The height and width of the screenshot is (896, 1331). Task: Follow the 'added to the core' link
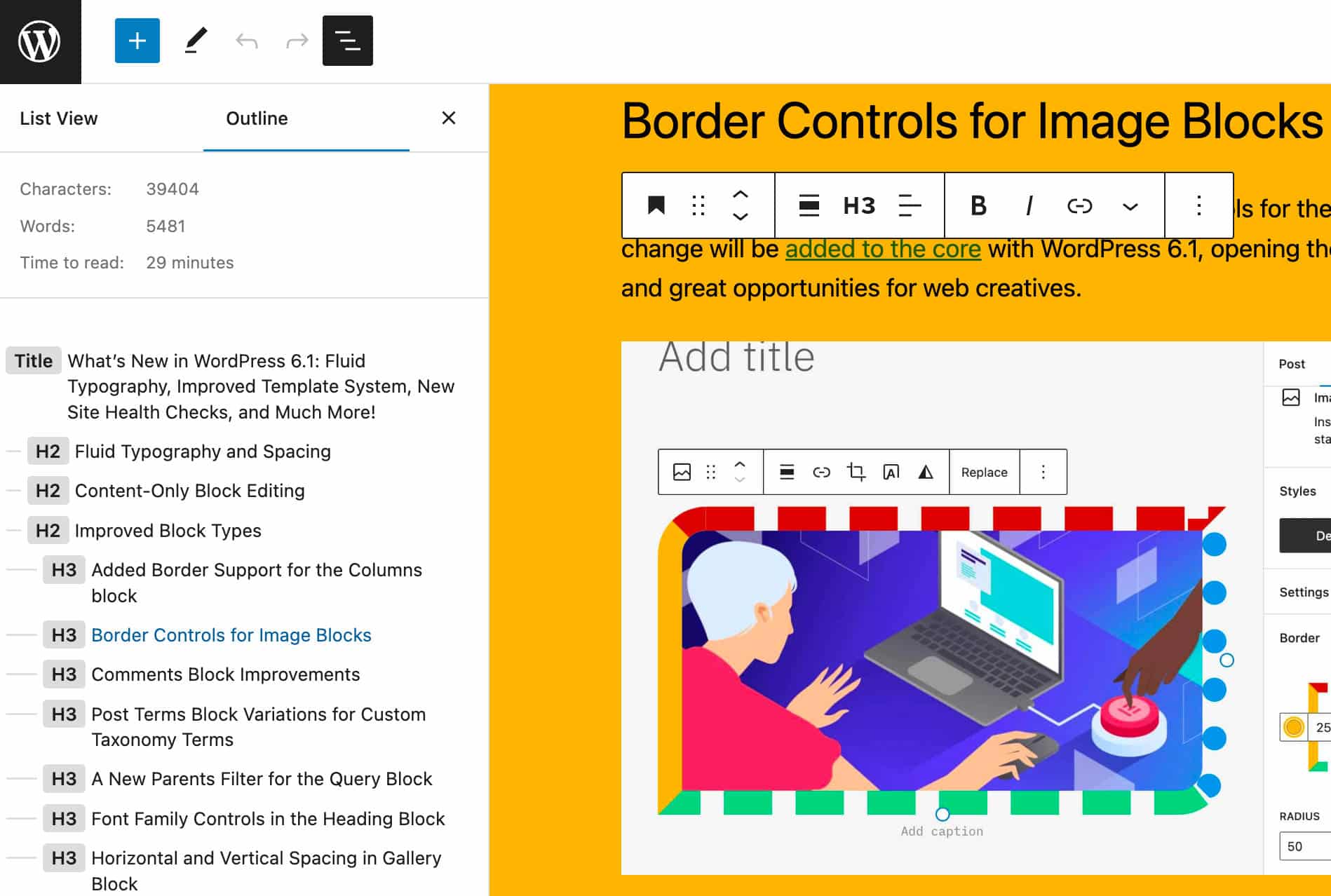click(884, 248)
